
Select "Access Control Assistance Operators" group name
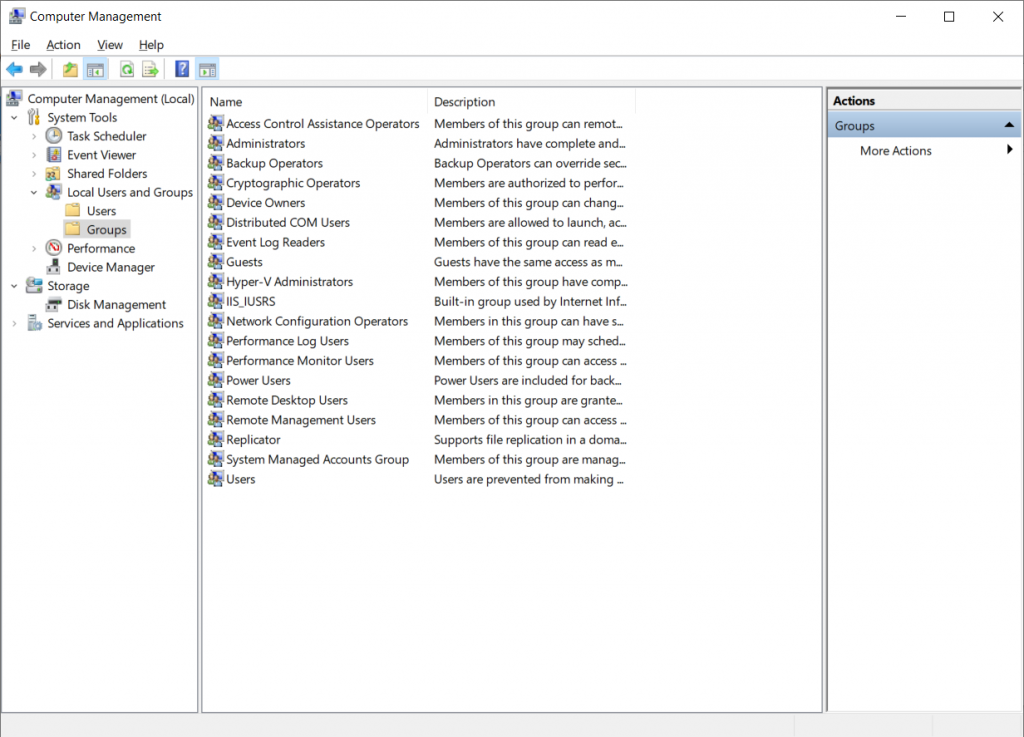click(323, 123)
